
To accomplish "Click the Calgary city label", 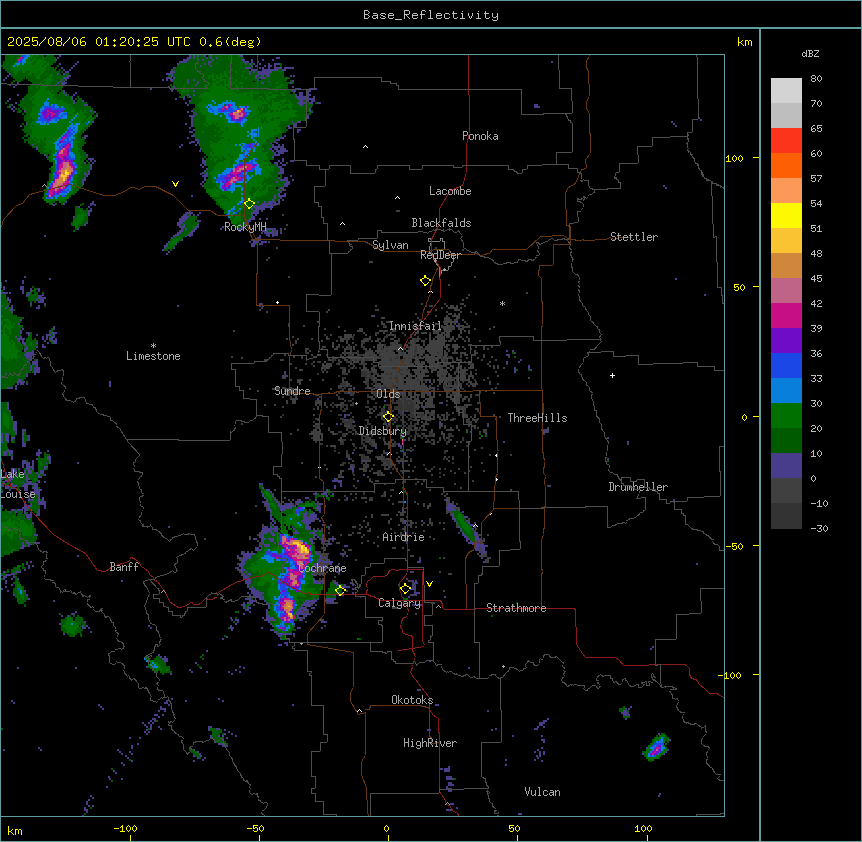I will coord(400,603).
